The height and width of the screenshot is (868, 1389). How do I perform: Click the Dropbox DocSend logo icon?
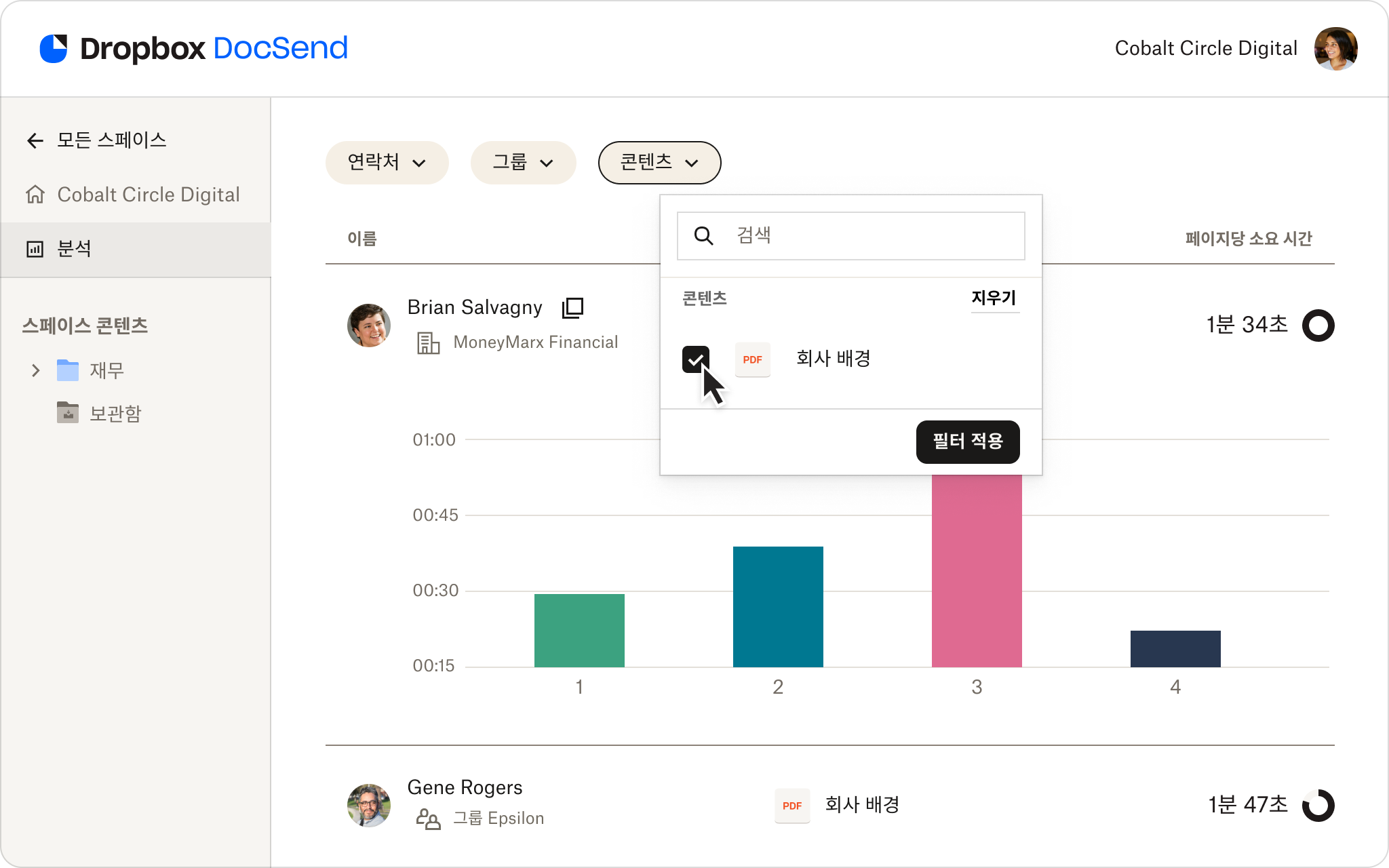(x=54, y=48)
